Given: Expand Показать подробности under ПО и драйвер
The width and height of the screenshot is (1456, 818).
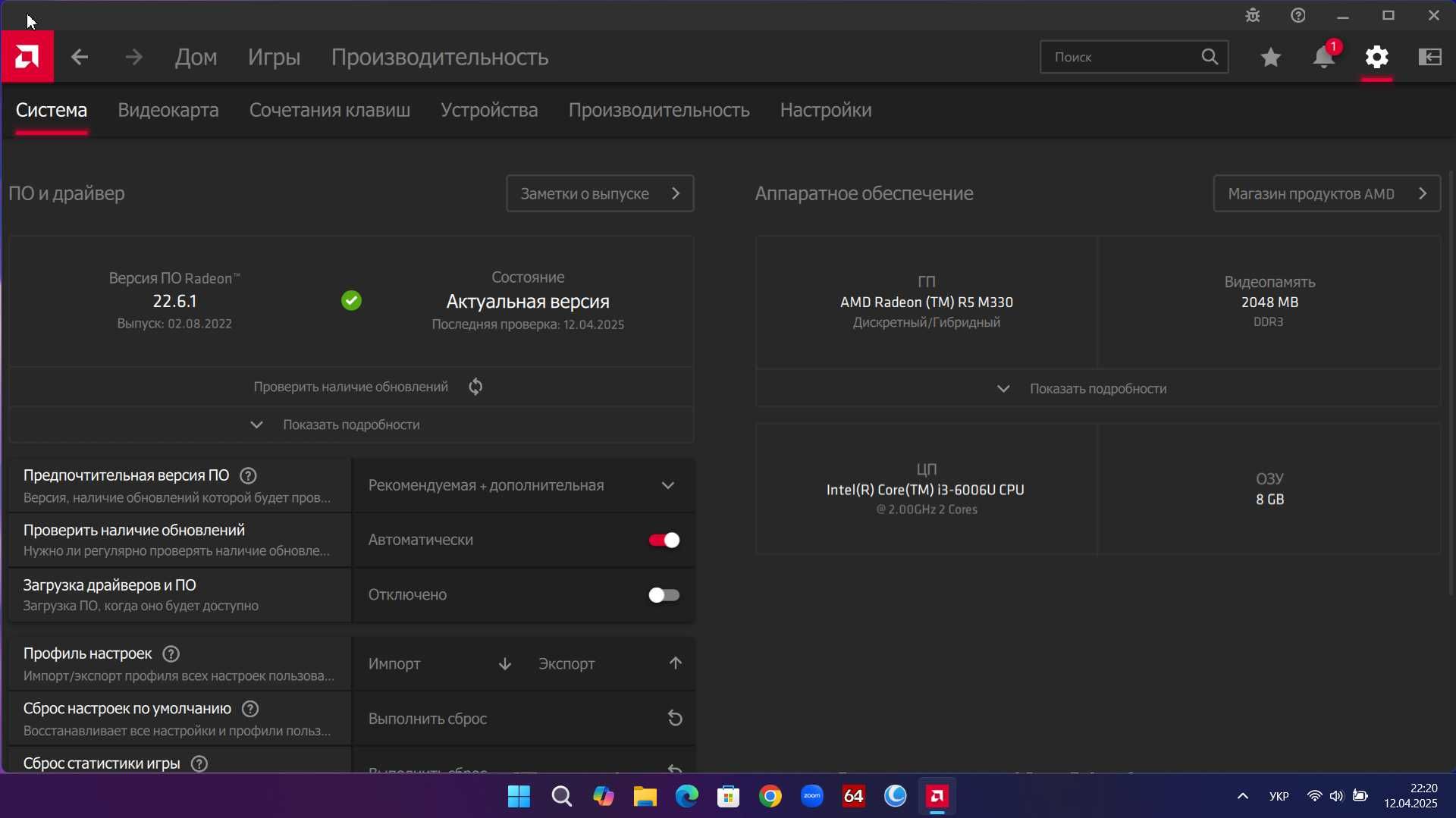Looking at the screenshot, I should tap(351, 425).
